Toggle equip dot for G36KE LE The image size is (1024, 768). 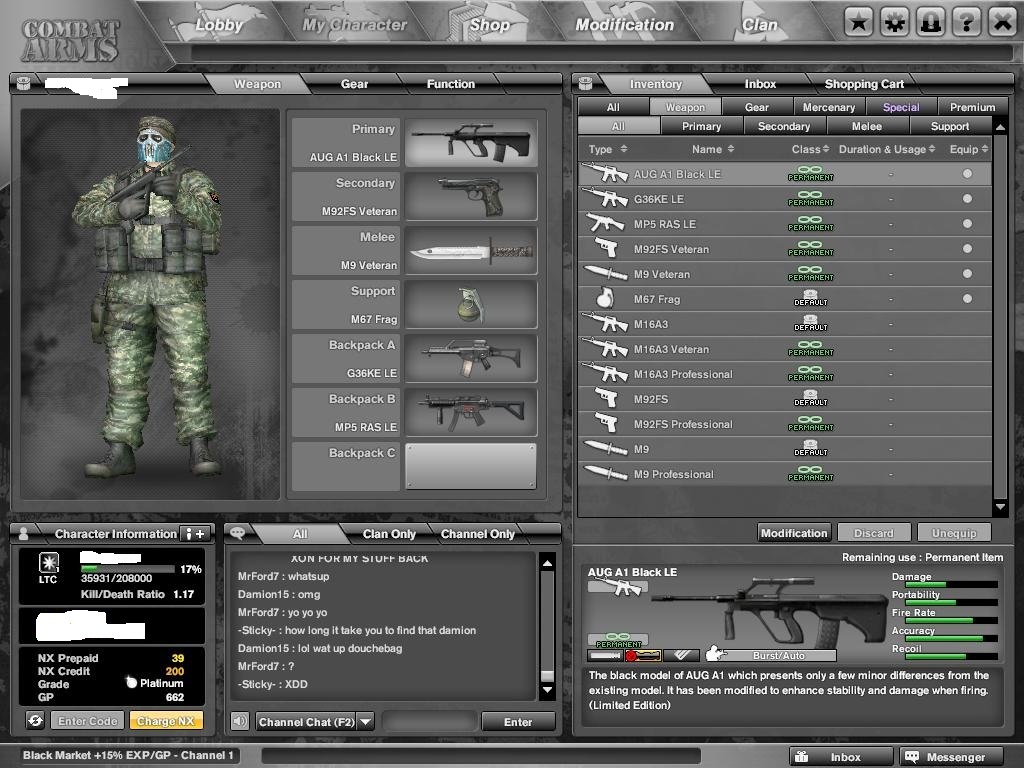pos(967,199)
